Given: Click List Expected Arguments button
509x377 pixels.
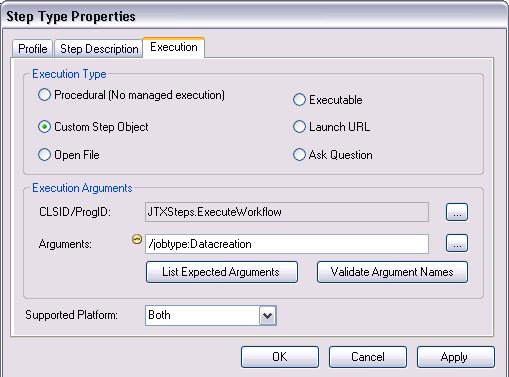Looking at the screenshot, I should [x=222, y=272].
